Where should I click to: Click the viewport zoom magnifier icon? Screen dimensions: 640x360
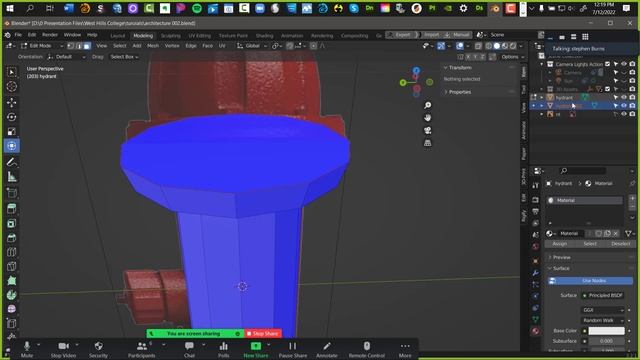coord(427,106)
